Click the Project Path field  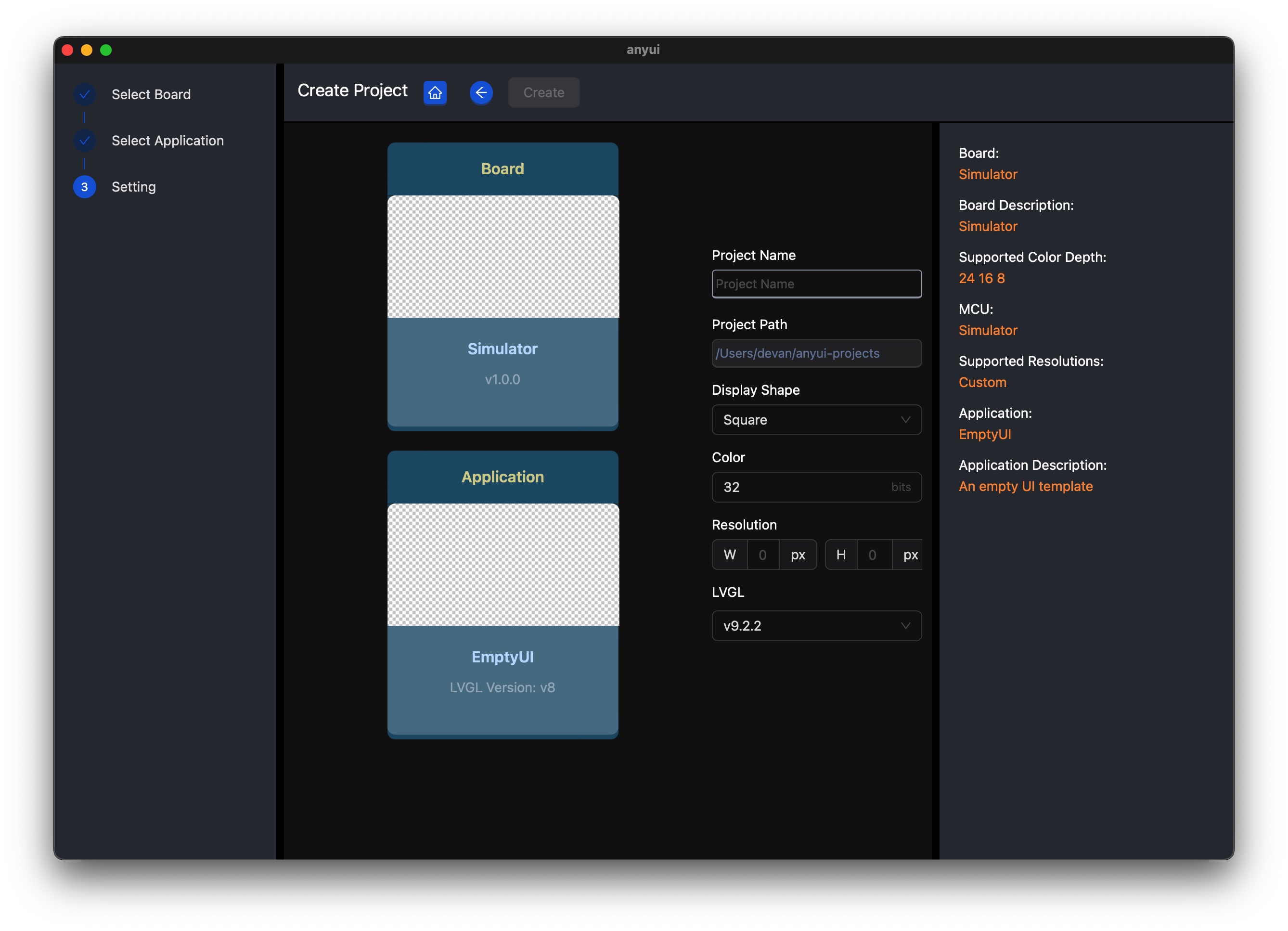(816, 353)
